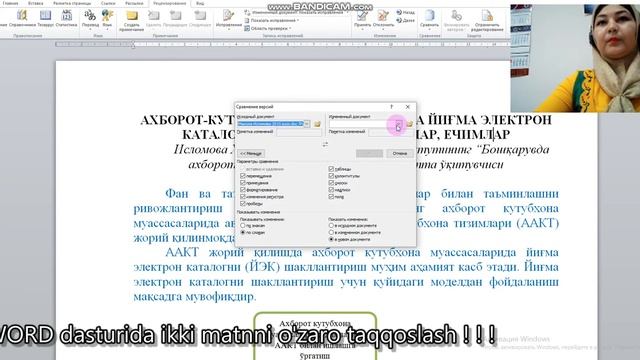Expand the revised document dropdown arrow
Image resolution: width=640 pixels, height=360 pixels.
click(x=398, y=124)
